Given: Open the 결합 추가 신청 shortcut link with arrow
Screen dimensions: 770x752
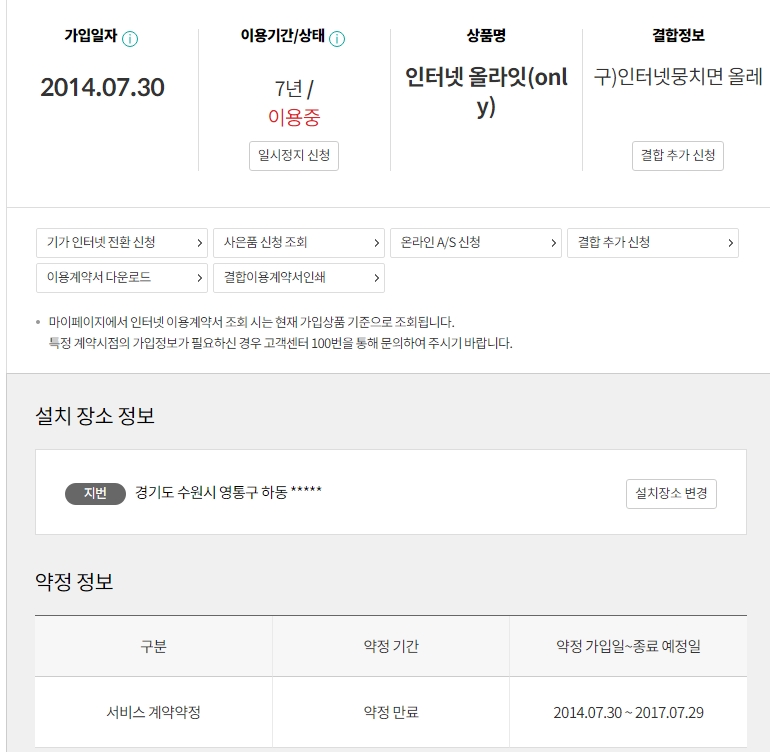Looking at the screenshot, I should pyautogui.click(x=652, y=243).
